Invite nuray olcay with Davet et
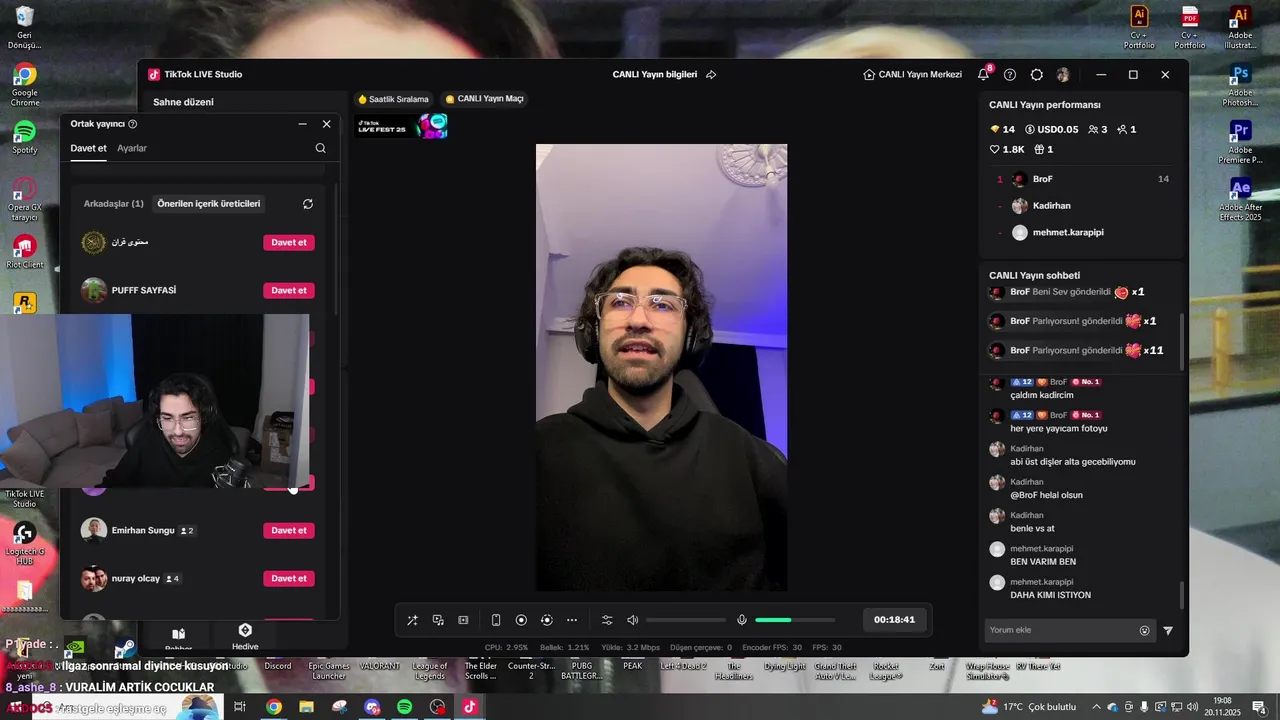Viewport: 1280px width, 720px height. pos(289,578)
